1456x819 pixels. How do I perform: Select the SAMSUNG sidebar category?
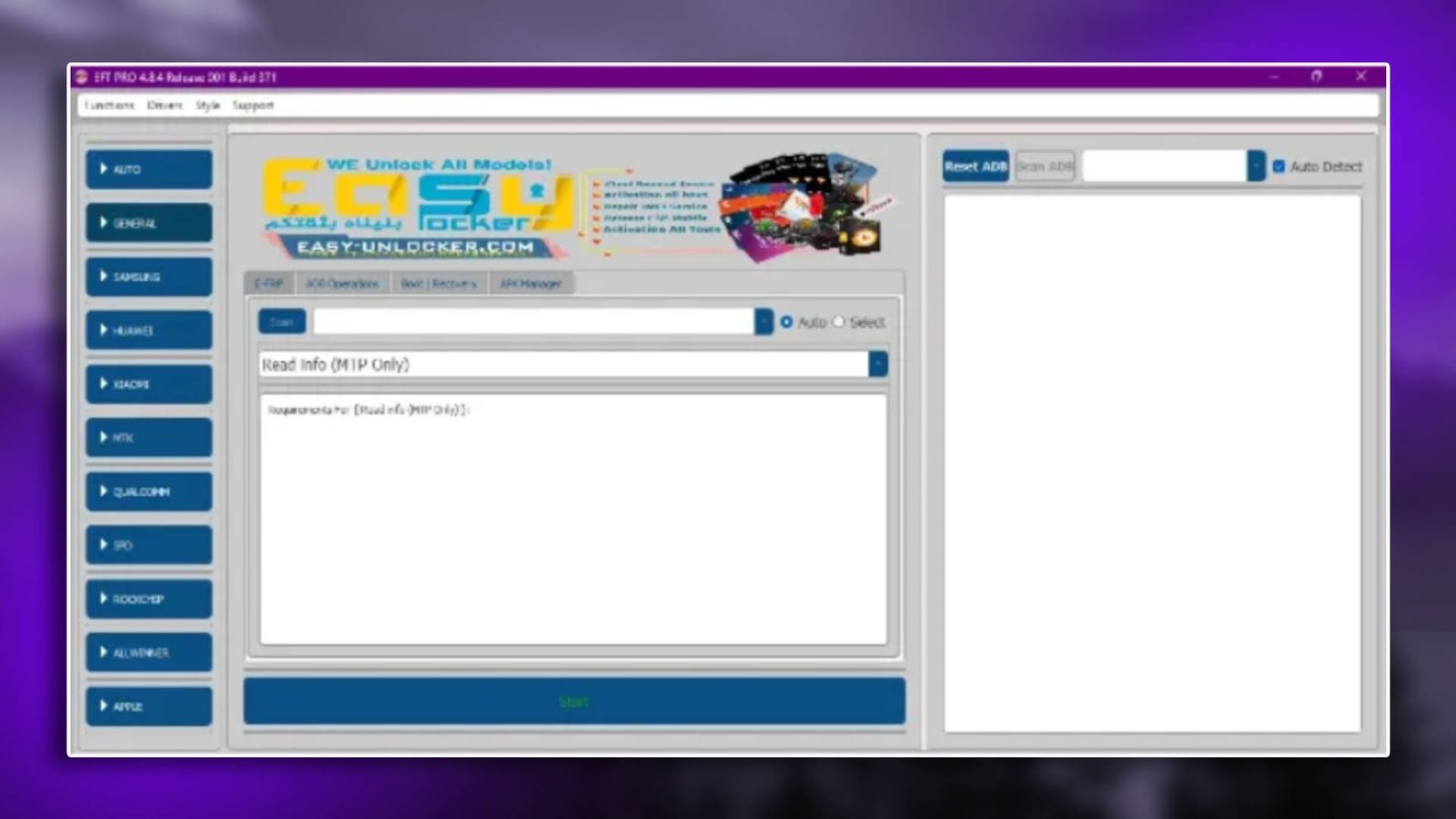(149, 277)
